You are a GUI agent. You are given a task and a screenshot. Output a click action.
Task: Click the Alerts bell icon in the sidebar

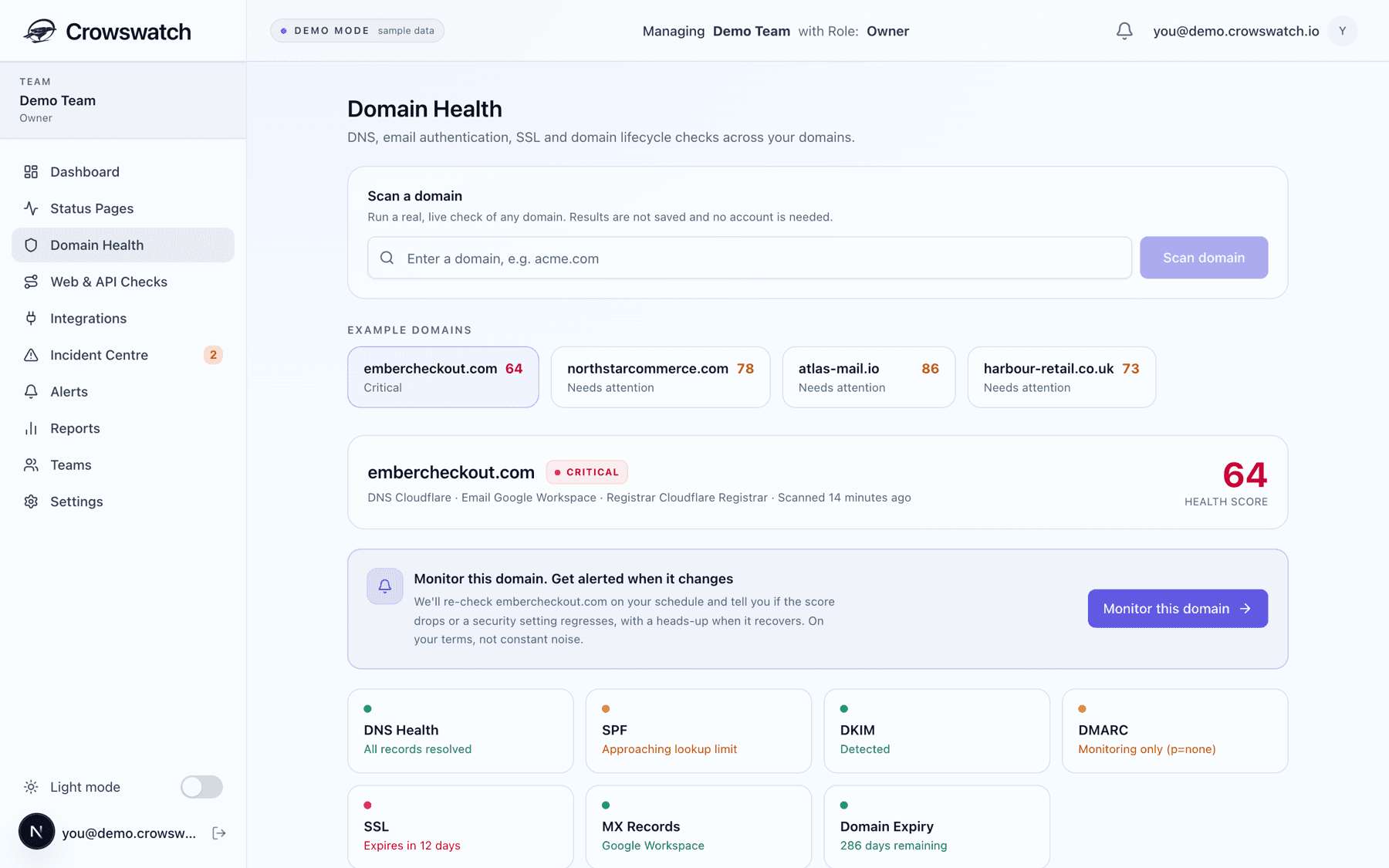pyautogui.click(x=31, y=392)
